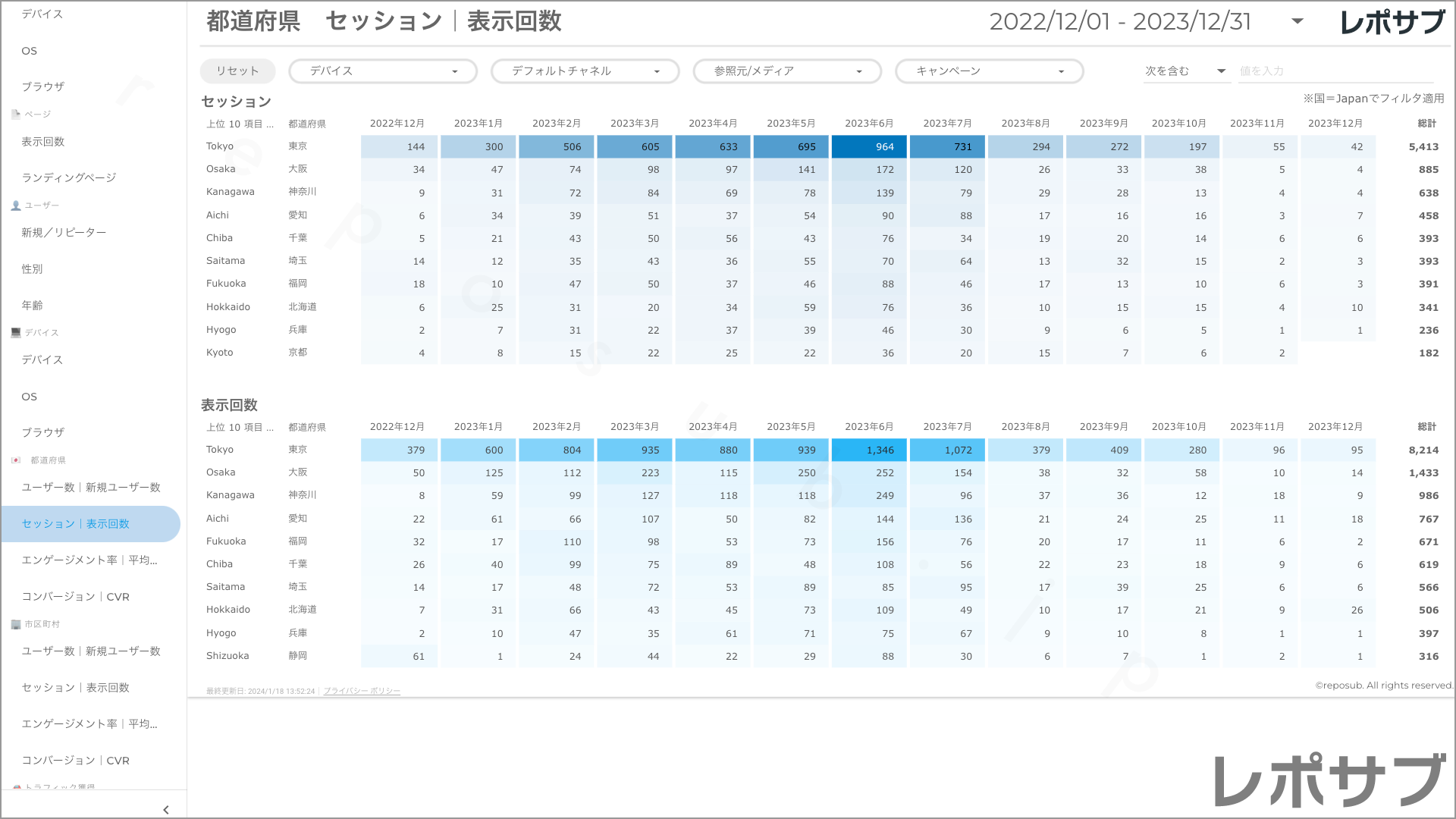This screenshot has height=819, width=1456.
Task: Click the 2023年6月 column header in セッション table
Action: point(868,124)
